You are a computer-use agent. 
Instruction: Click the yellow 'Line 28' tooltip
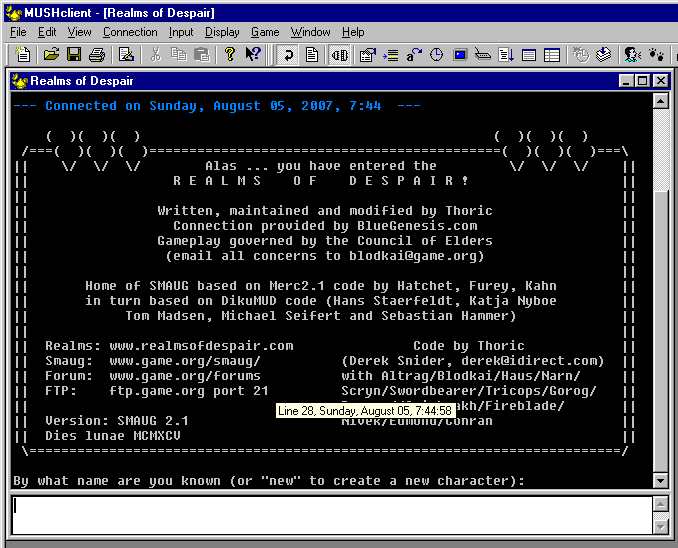365,410
